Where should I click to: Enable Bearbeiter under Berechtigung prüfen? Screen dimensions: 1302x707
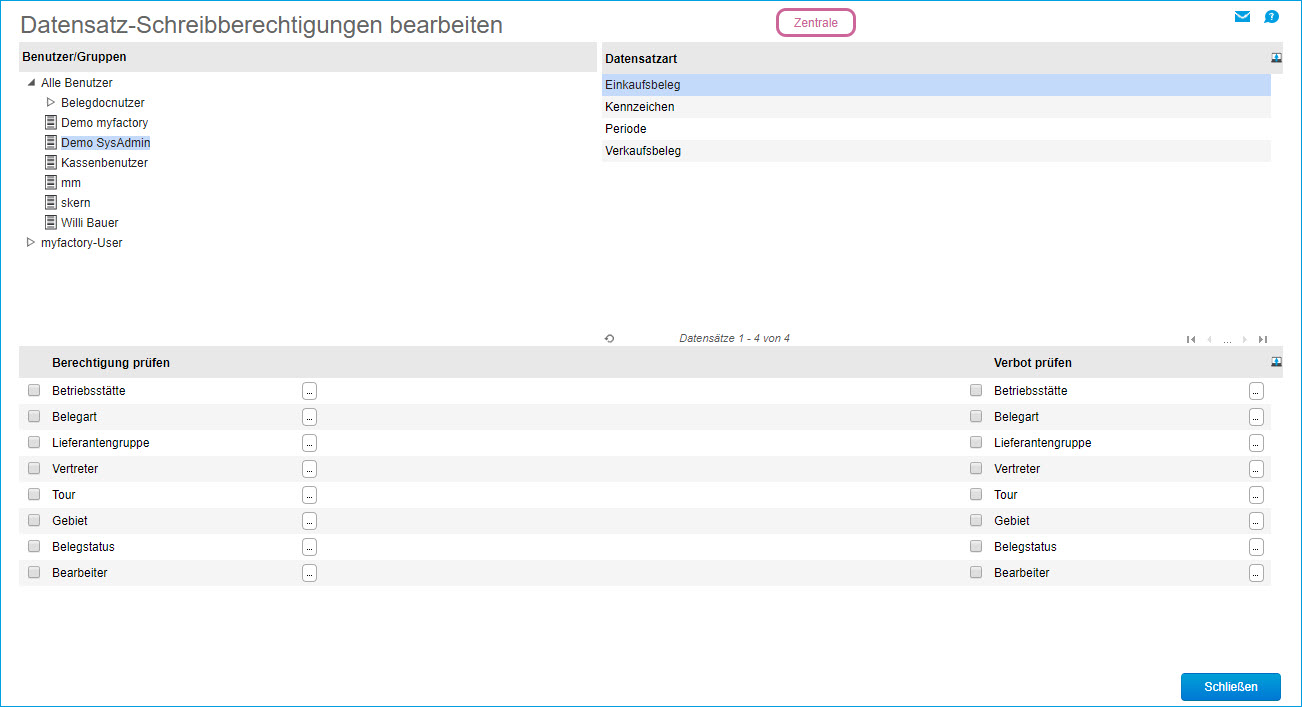pyautogui.click(x=34, y=572)
